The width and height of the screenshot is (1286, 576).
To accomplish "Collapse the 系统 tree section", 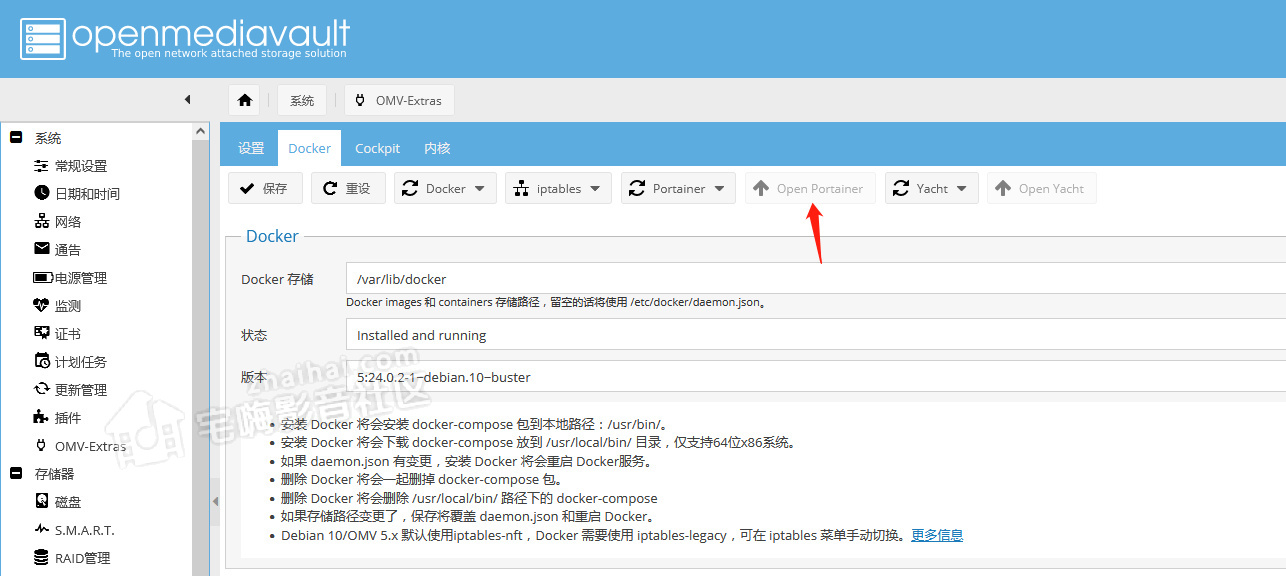I will (x=16, y=138).
